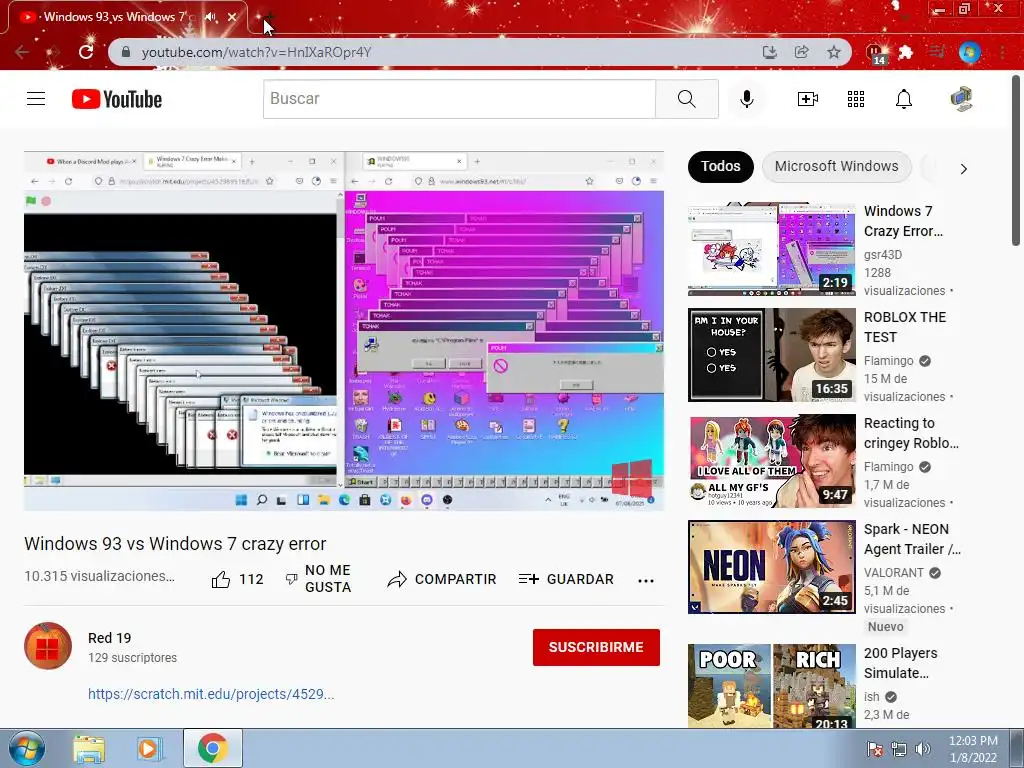The width and height of the screenshot is (1024, 768).
Task: Reload the page in Chrome
Action: point(86,52)
